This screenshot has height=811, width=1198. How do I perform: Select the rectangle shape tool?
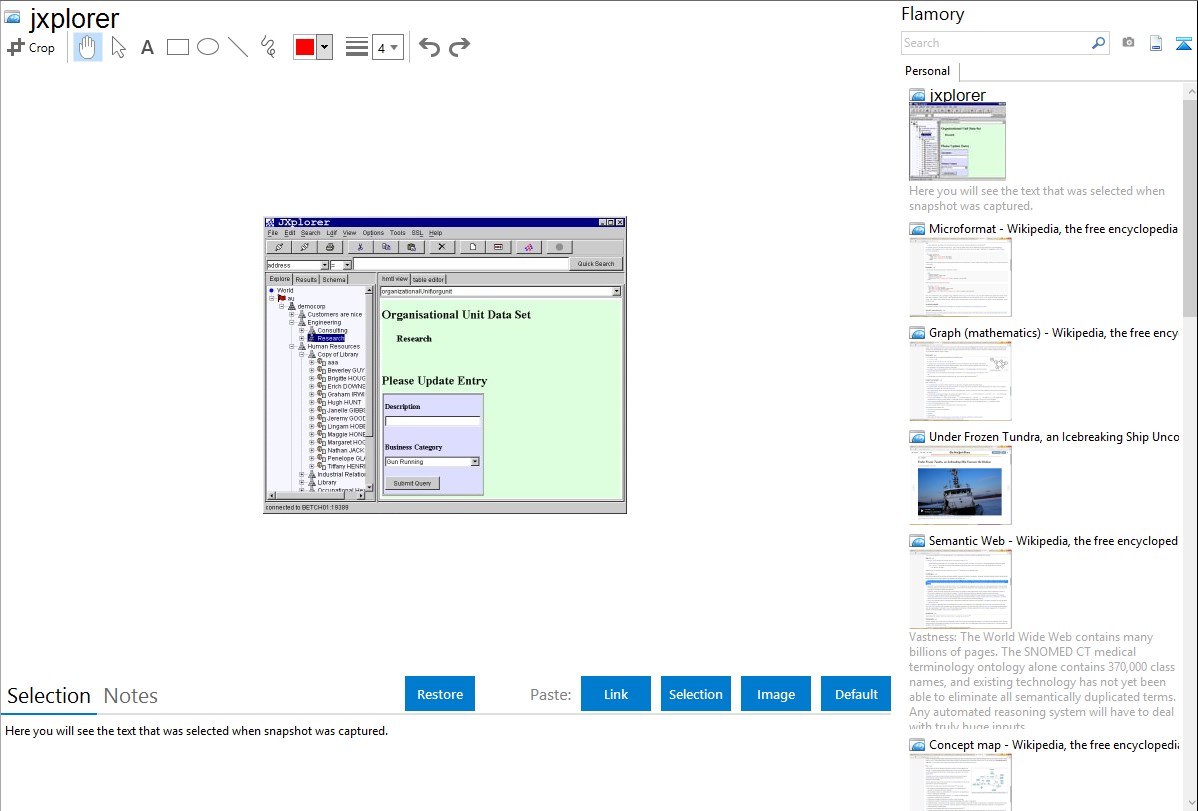(177, 47)
